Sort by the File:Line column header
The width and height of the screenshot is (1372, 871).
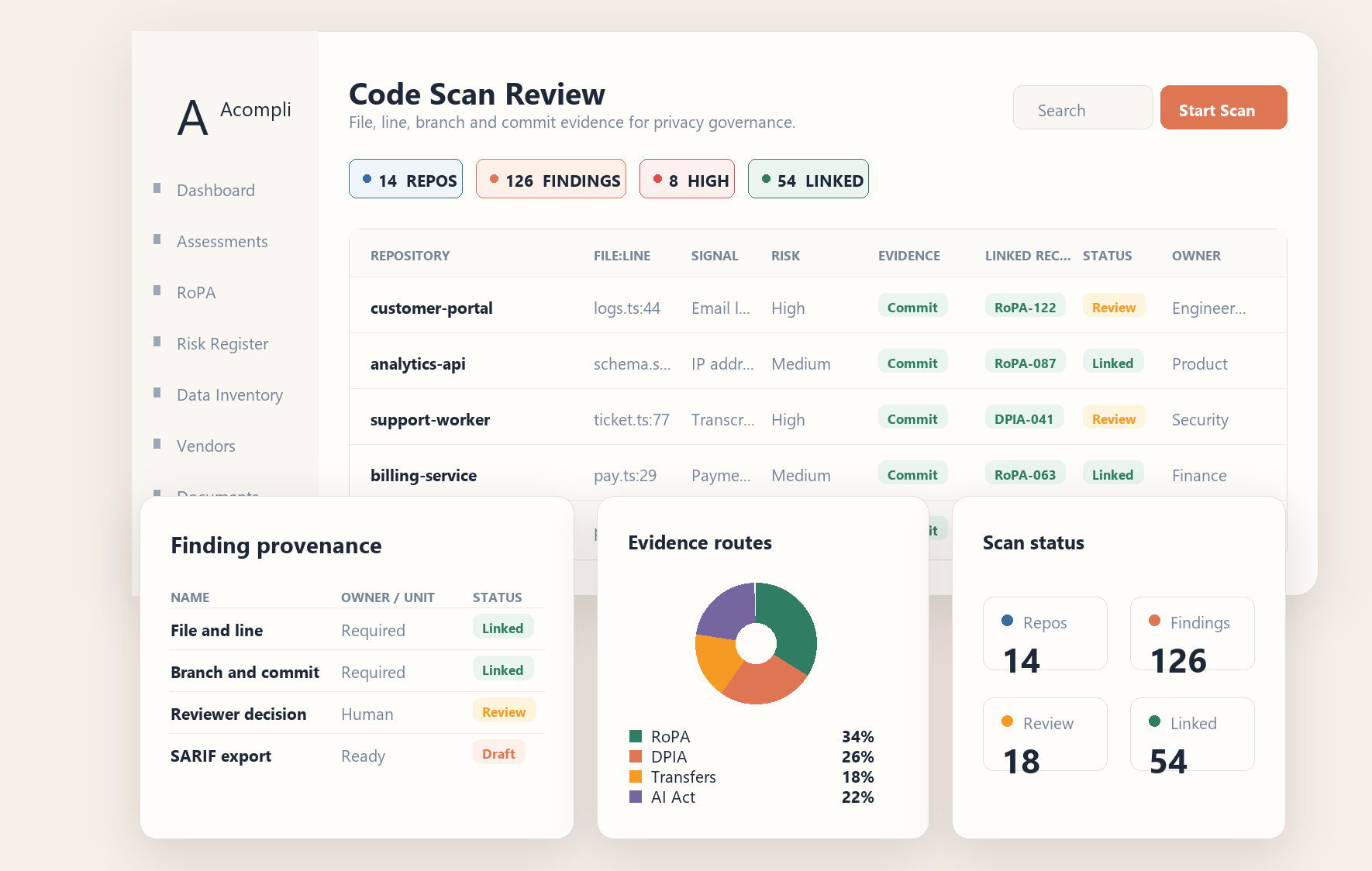coord(622,256)
